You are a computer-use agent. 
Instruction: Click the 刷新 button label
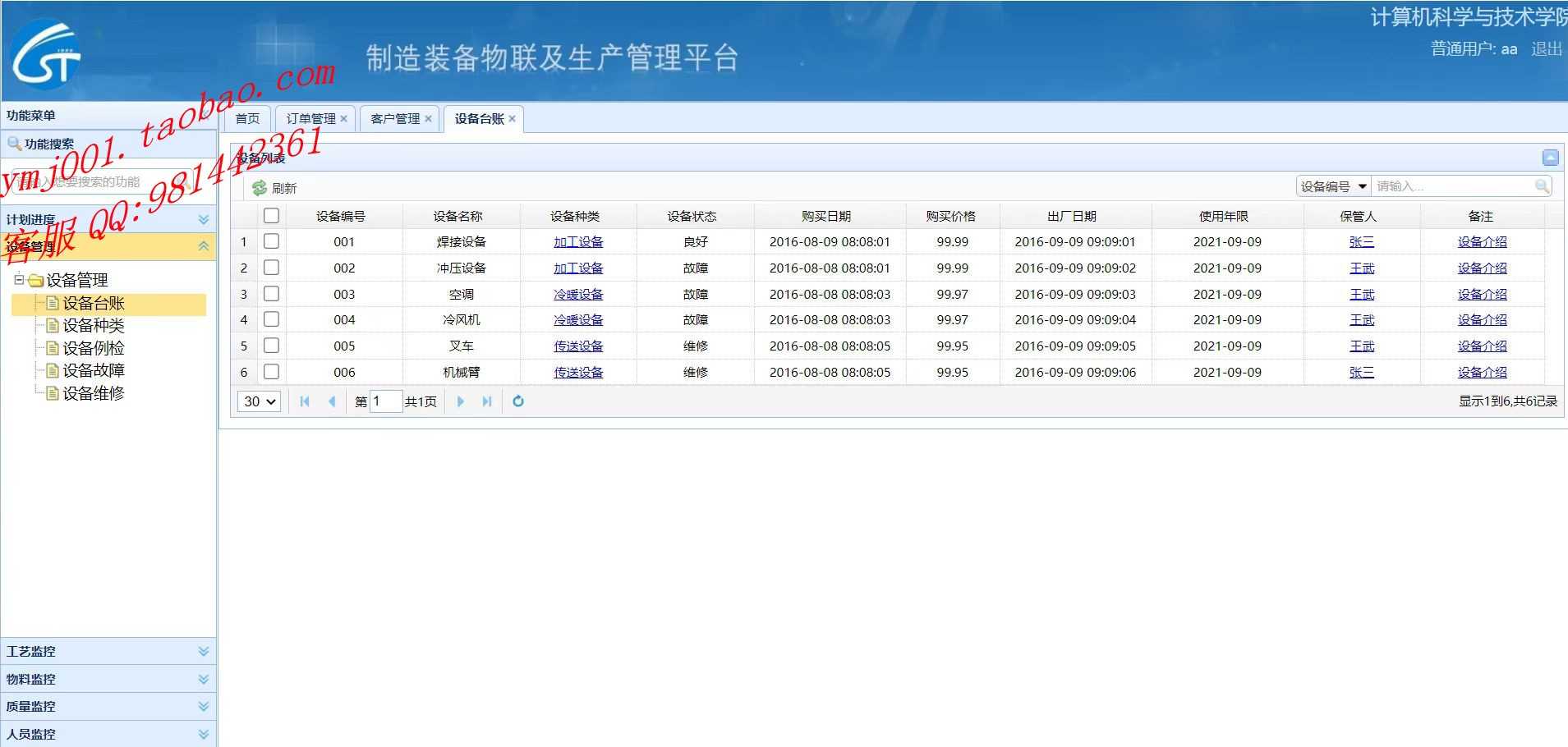point(284,188)
